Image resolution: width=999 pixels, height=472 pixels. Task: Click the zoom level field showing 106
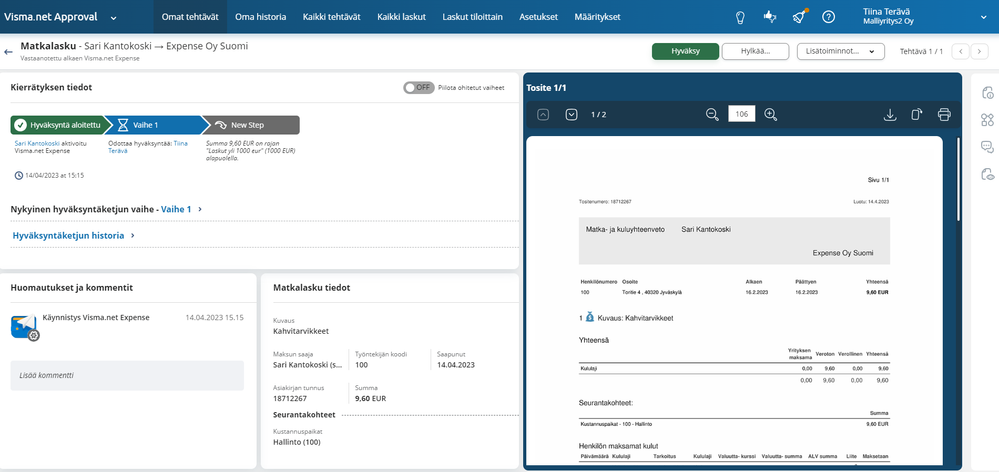tap(742, 115)
